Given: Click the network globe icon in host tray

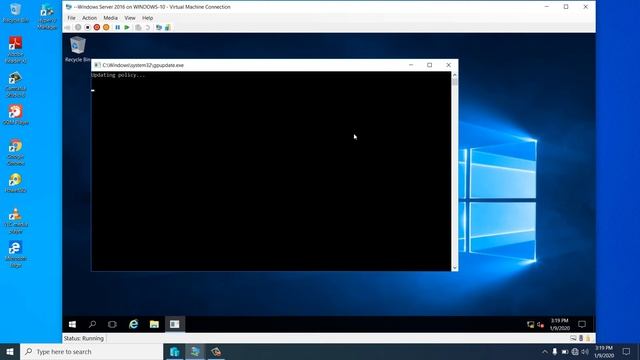Looking at the screenshot, I should pyautogui.click(x=575, y=351).
